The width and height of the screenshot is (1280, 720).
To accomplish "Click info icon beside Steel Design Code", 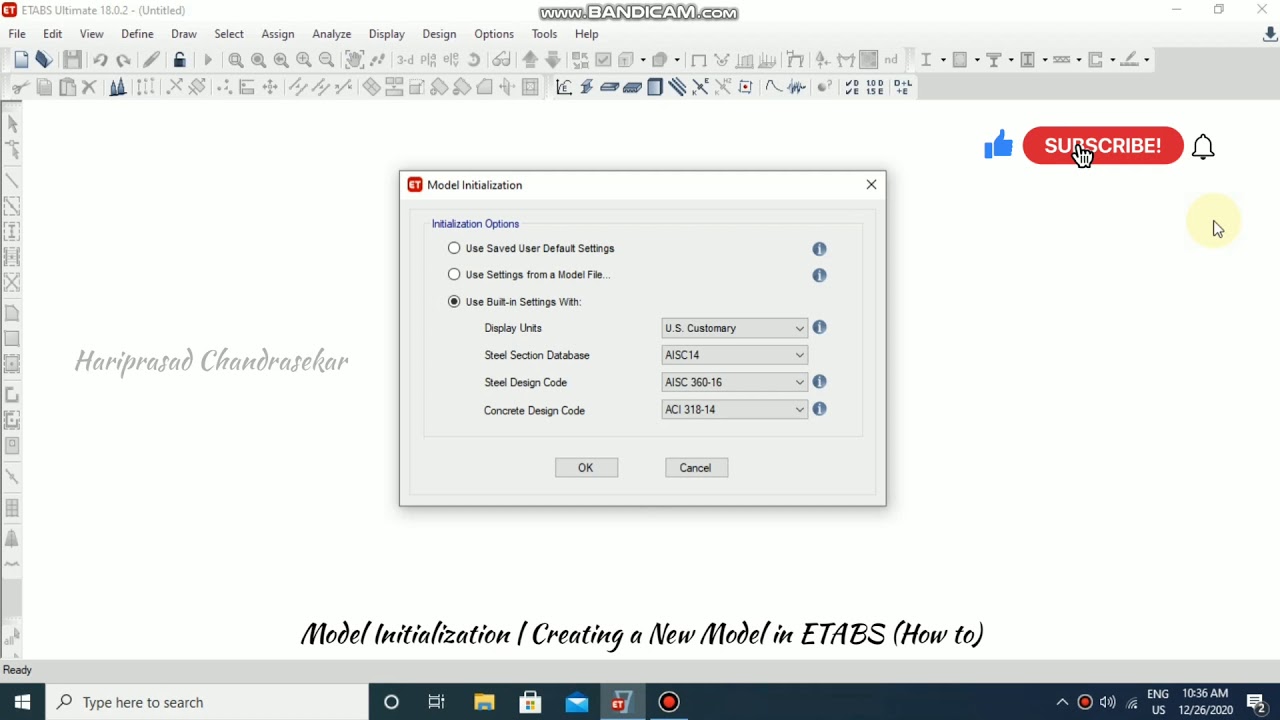I will 819,381.
